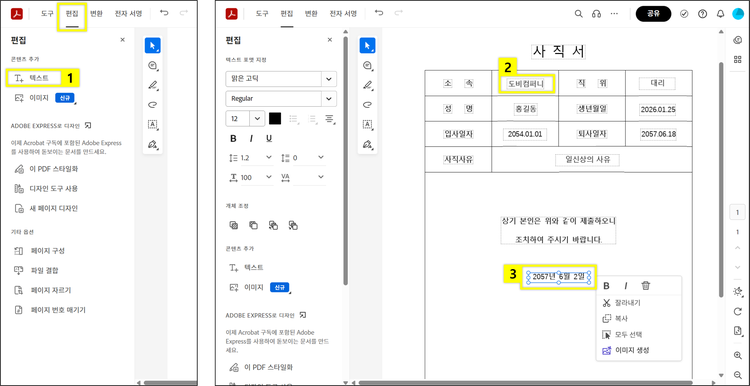Click the page number 1 box in the right sidebar
Image resolution: width=750 pixels, height=386 pixels.
[x=737, y=212]
